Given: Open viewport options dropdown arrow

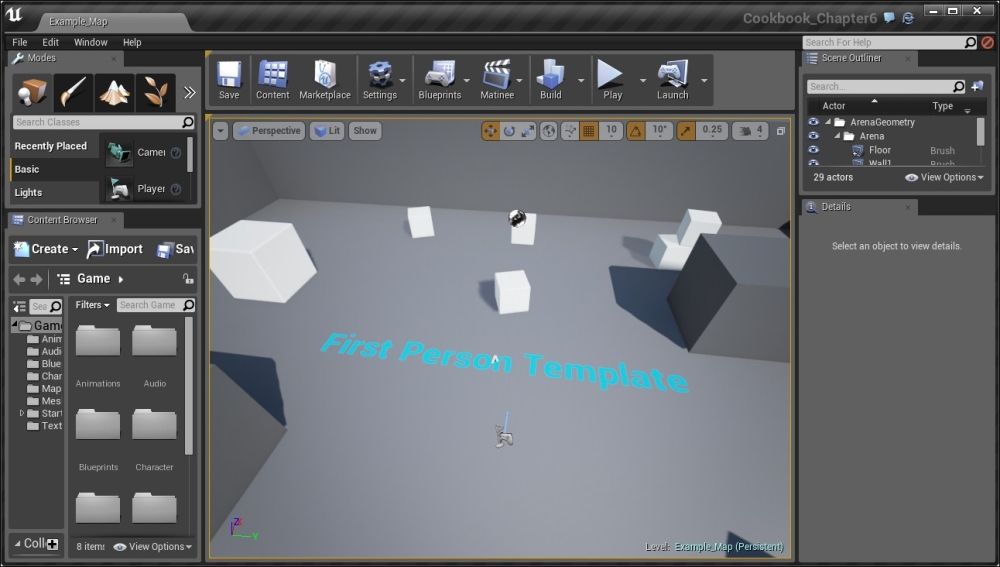Looking at the screenshot, I should click(x=220, y=131).
